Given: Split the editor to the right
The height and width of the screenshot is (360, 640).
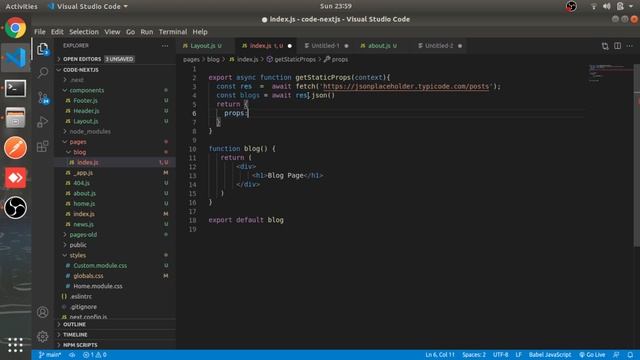Looking at the screenshot, I should coord(618,46).
